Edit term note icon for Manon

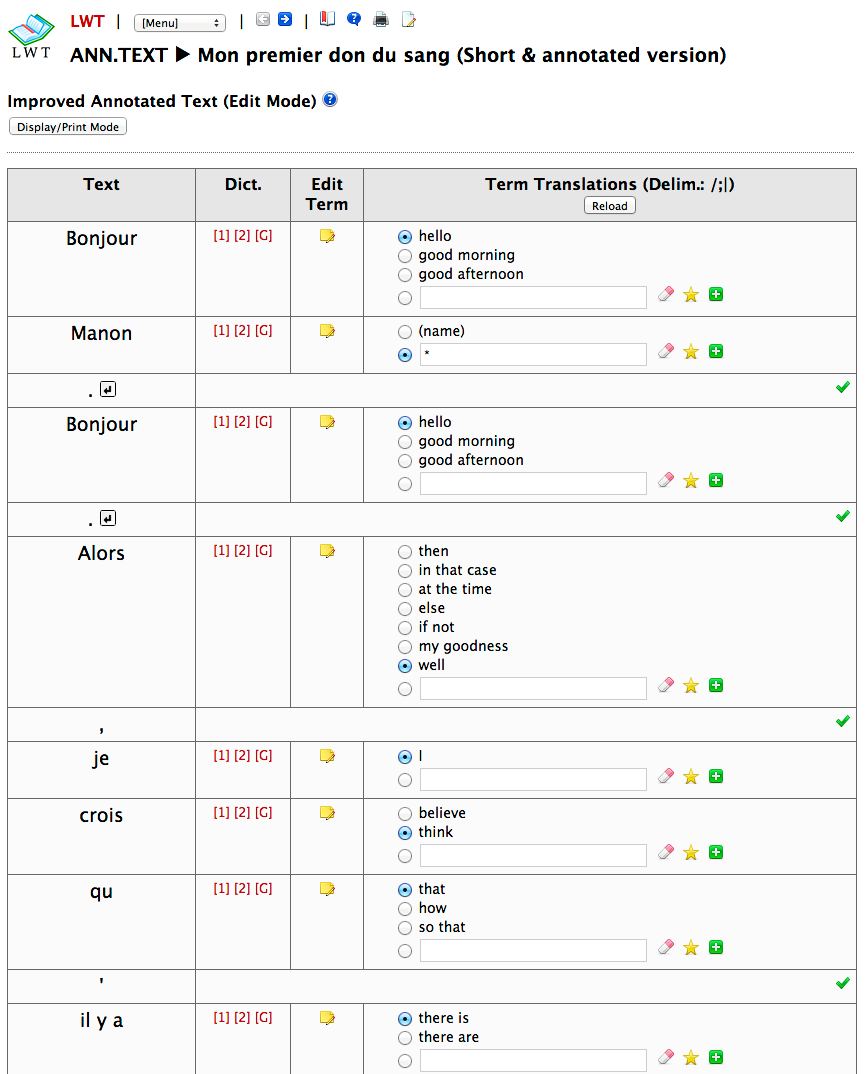(x=326, y=331)
